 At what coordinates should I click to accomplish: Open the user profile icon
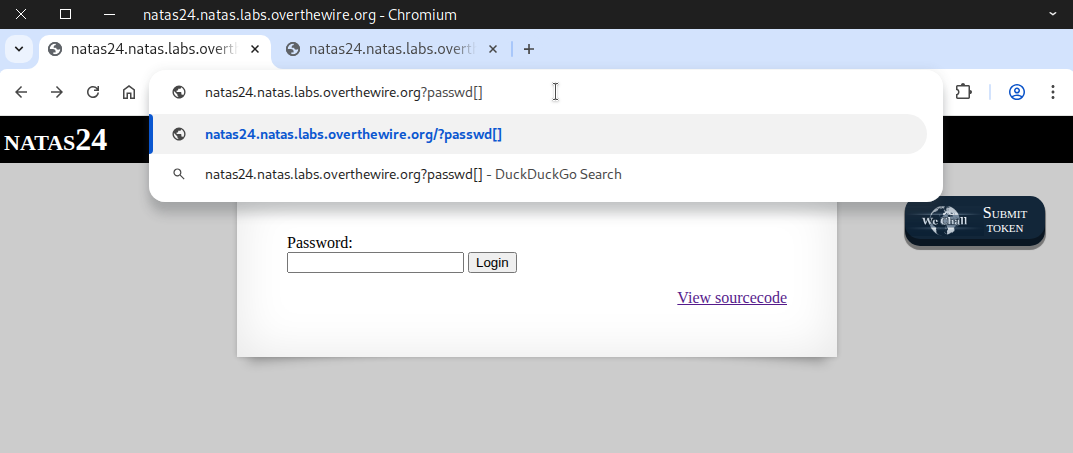[1016, 92]
